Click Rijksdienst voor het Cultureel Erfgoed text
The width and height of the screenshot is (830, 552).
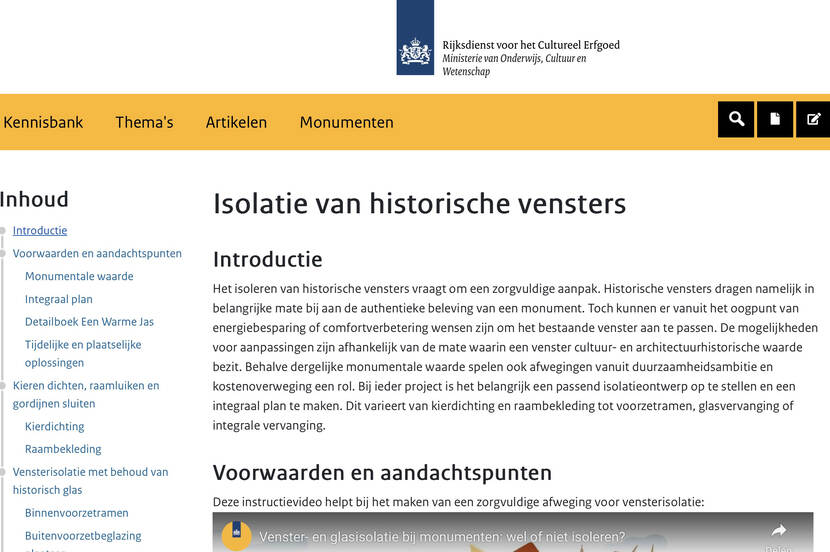[x=531, y=45]
